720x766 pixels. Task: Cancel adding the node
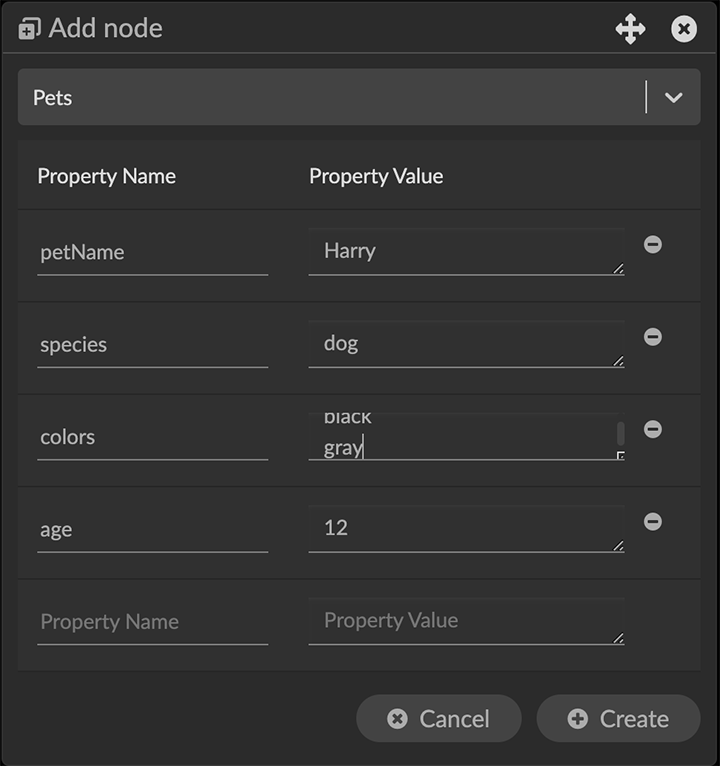click(x=439, y=719)
